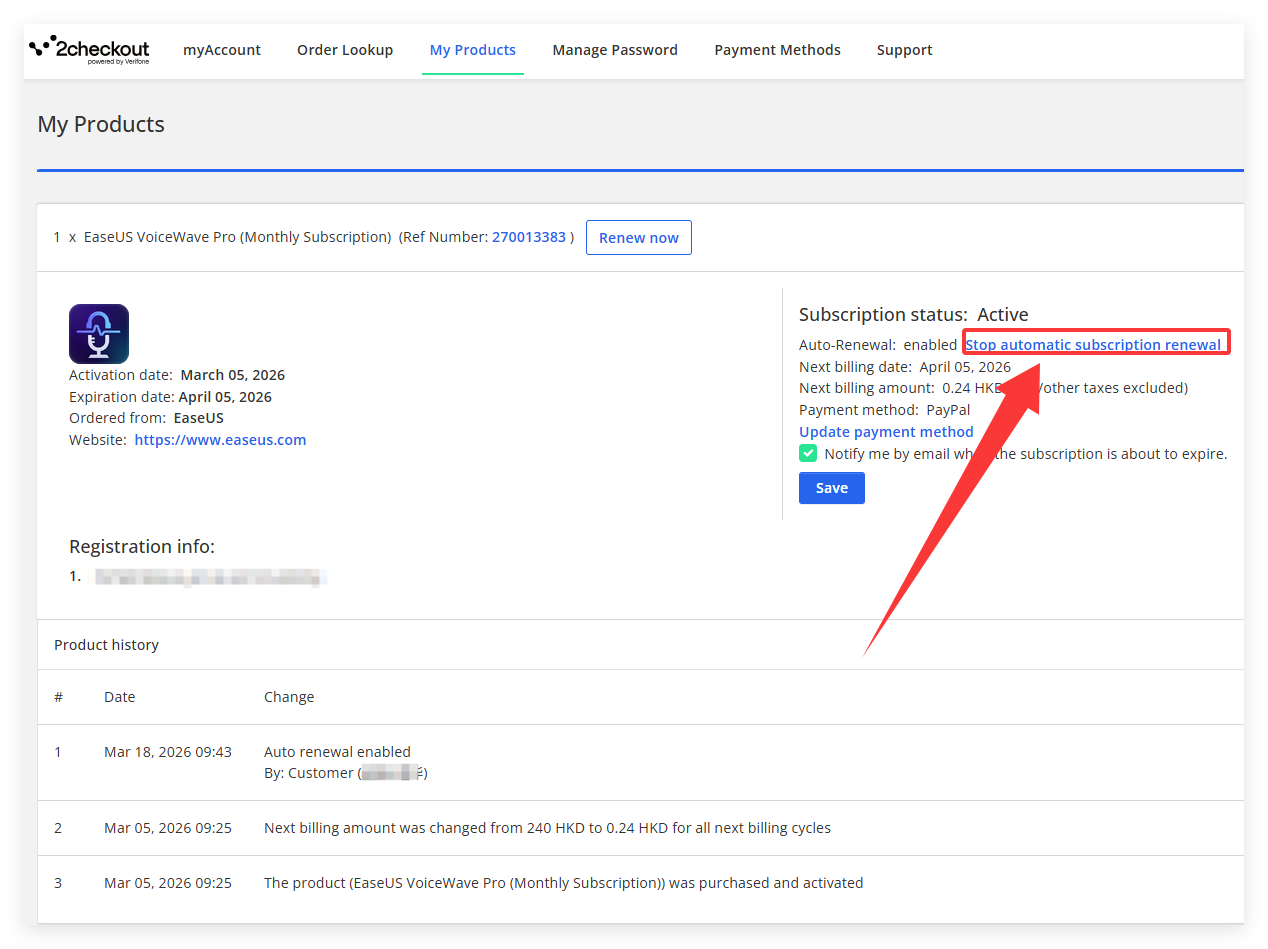Image resolution: width=1268 pixels, height=949 pixels.
Task: Click the blurred registration info entry
Action: coord(210,577)
